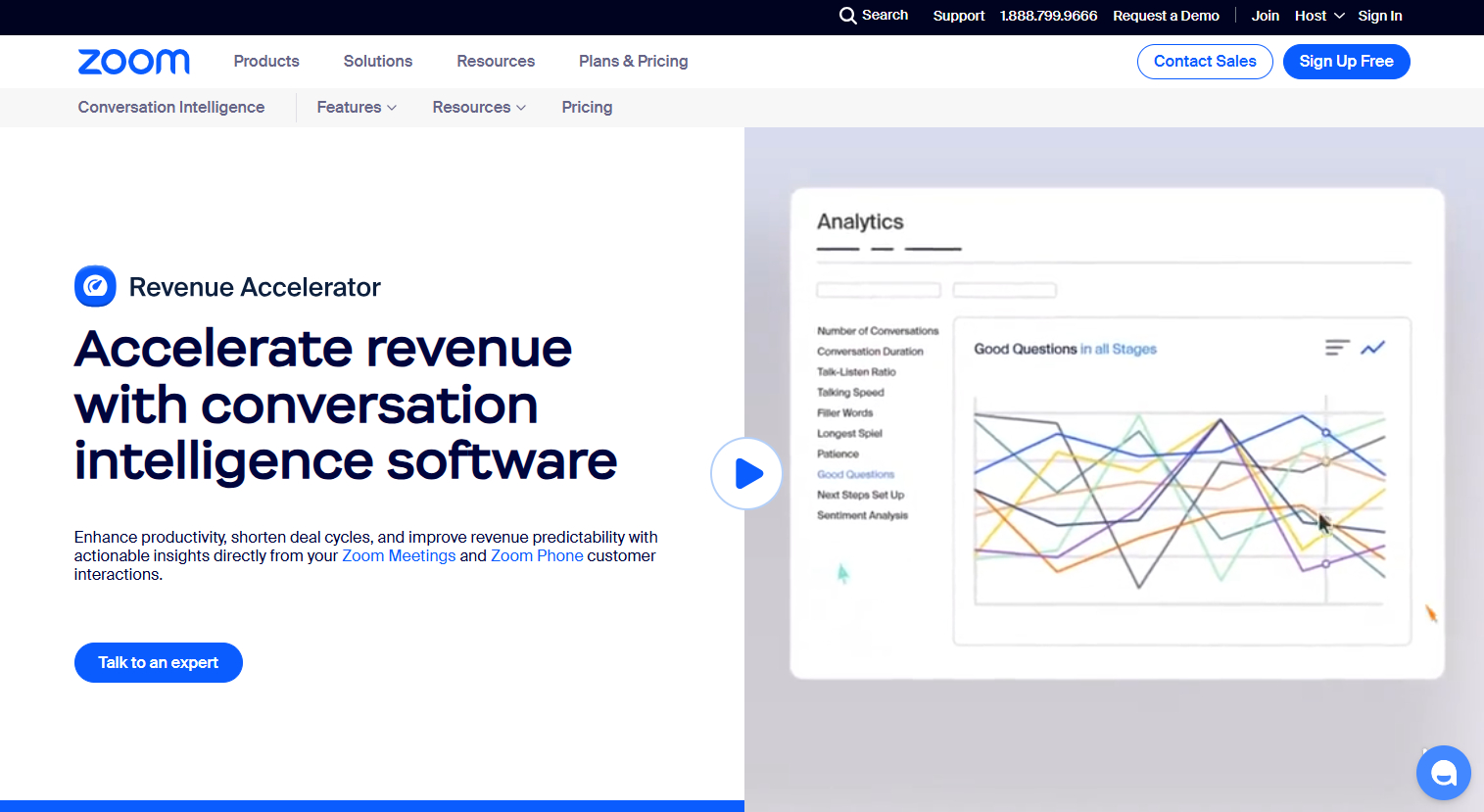The height and width of the screenshot is (812, 1484).
Task: Go to Plans & Pricing
Action: (x=634, y=61)
